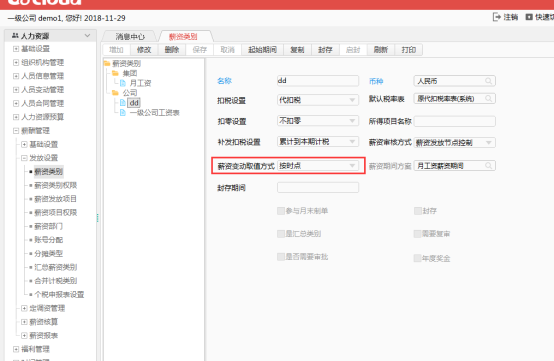Open 薪资类别权限 in sidebar

tap(55, 185)
